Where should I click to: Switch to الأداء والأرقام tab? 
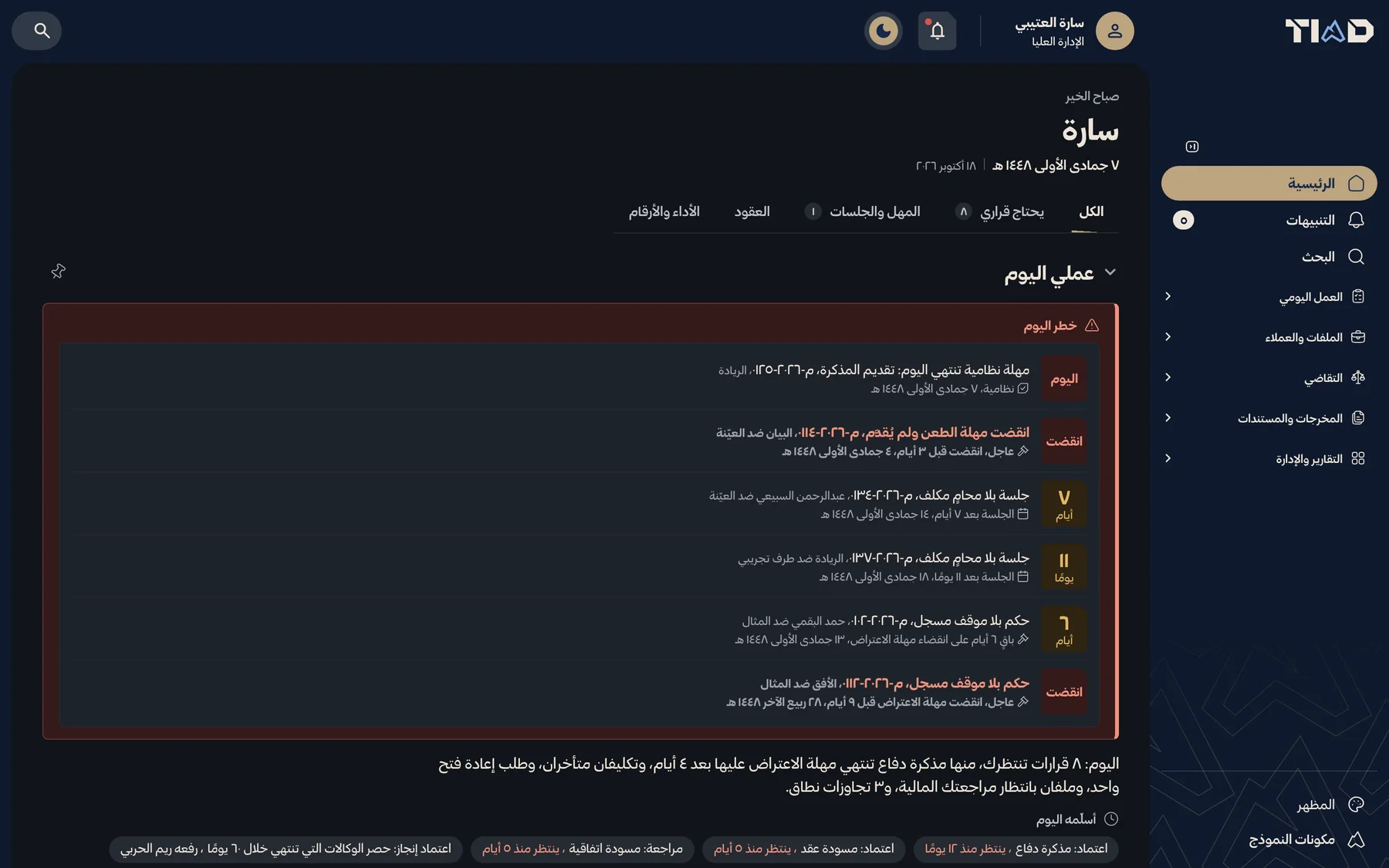click(x=664, y=211)
